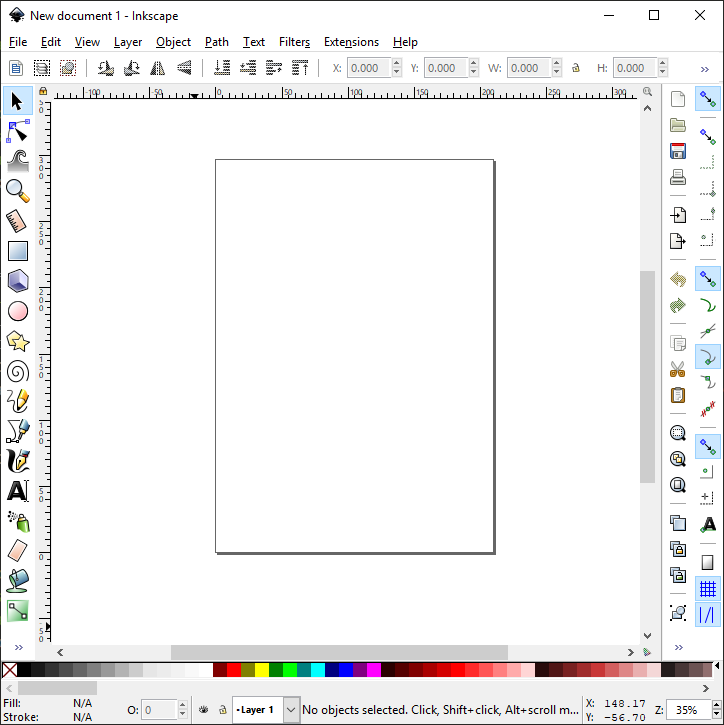Viewport: 724px width, 725px height.
Task: Select the Text tool
Action: [18, 491]
